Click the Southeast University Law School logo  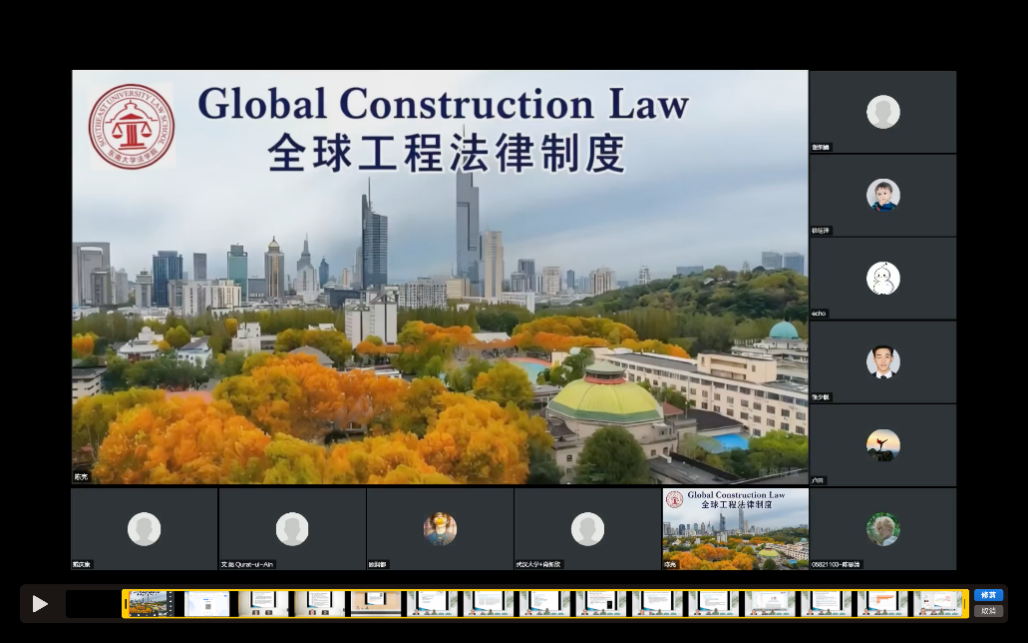point(132,127)
